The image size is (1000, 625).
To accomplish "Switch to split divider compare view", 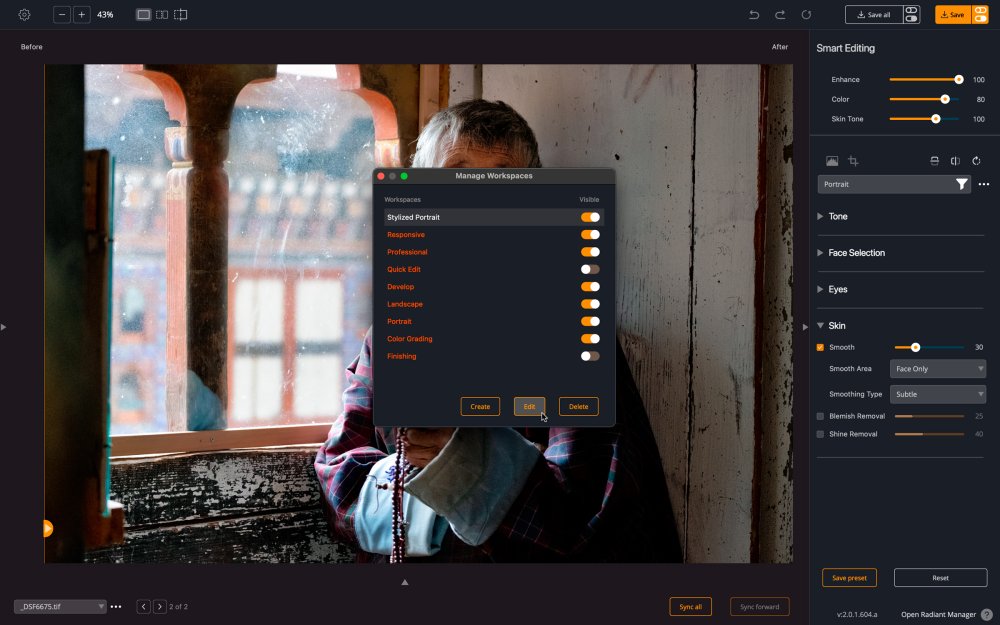I will click(180, 14).
